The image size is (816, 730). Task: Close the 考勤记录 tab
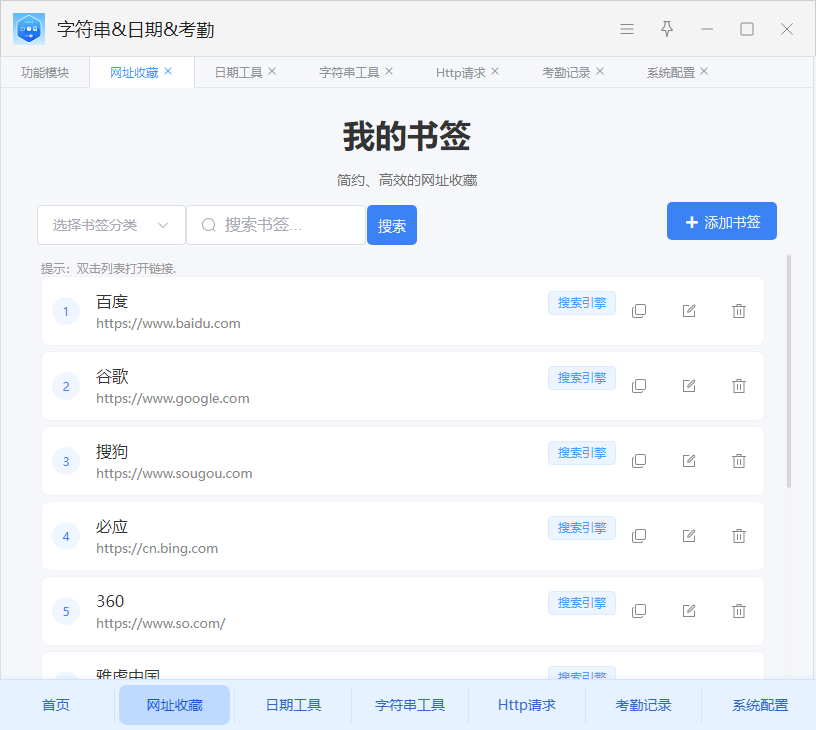click(x=600, y=71)
